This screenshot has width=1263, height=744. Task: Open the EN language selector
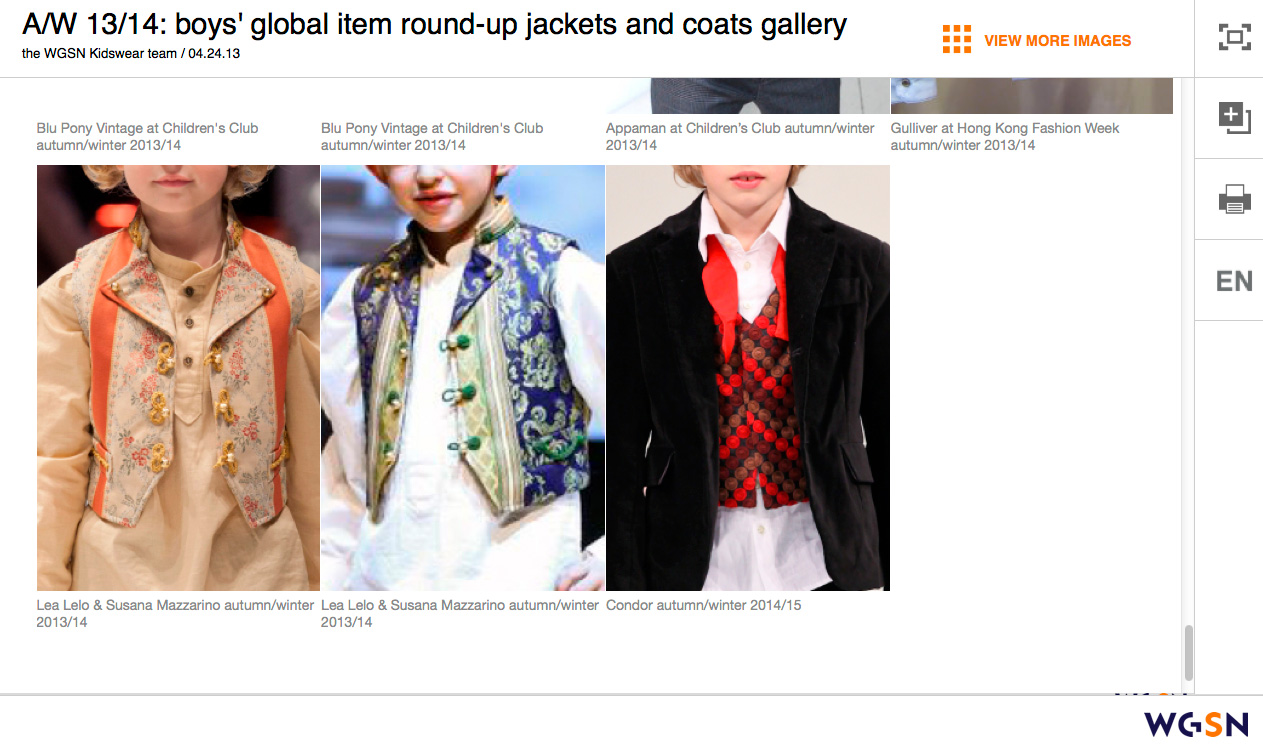click(1235, 281)
